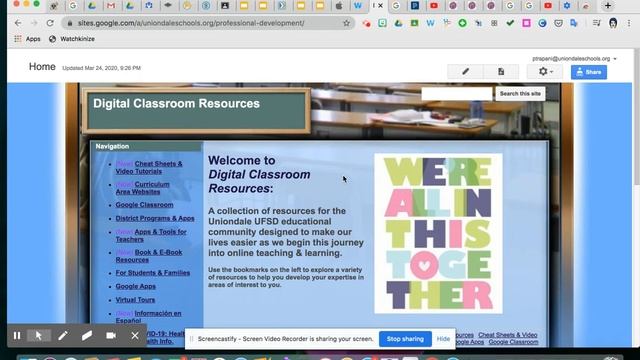This screenshot has height=360, width=640.
Task: Click the browser forward arrow
Action: click(x=34, y=23)
